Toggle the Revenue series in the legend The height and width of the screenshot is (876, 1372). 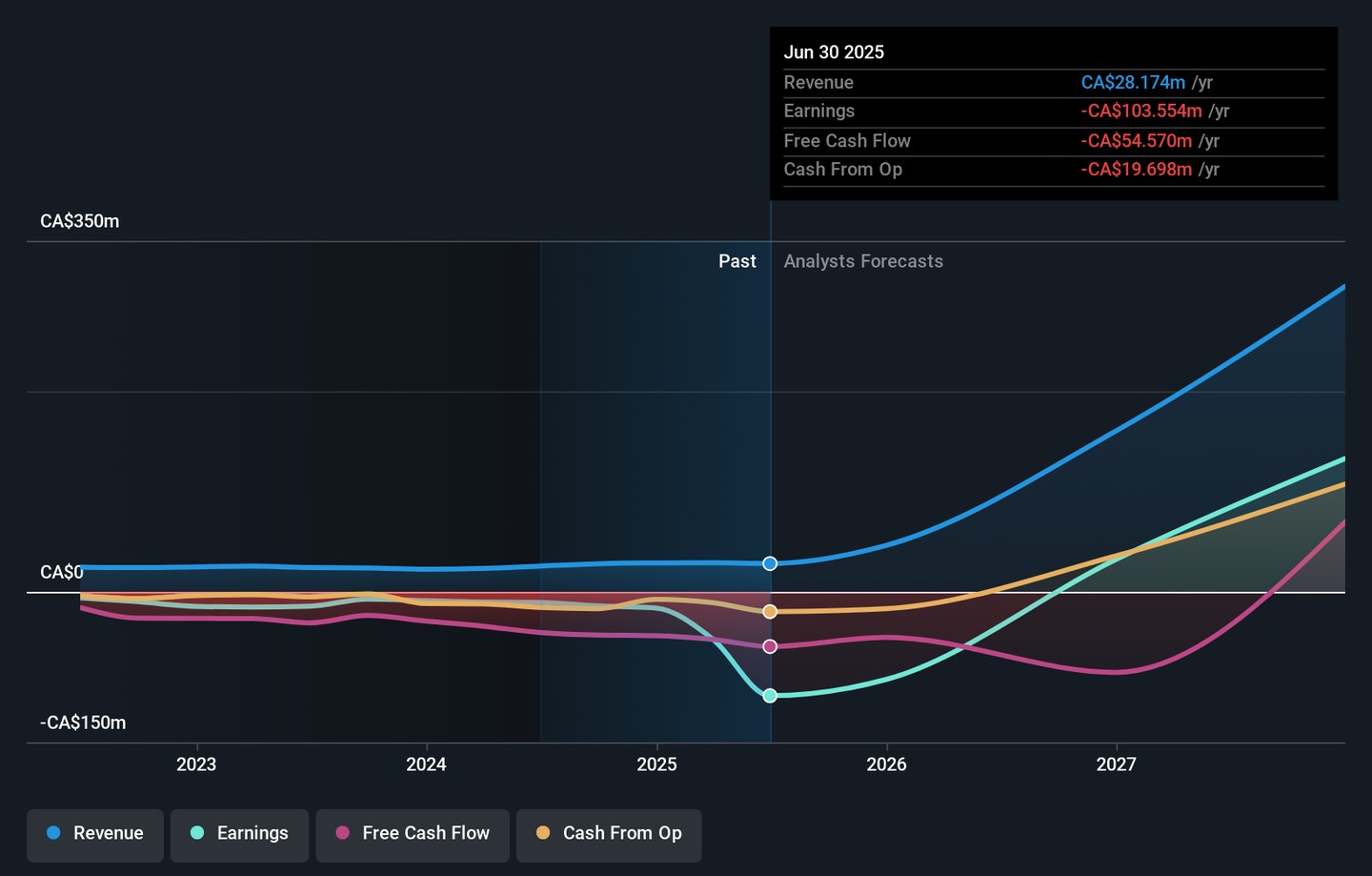click(x=95, y=834)
